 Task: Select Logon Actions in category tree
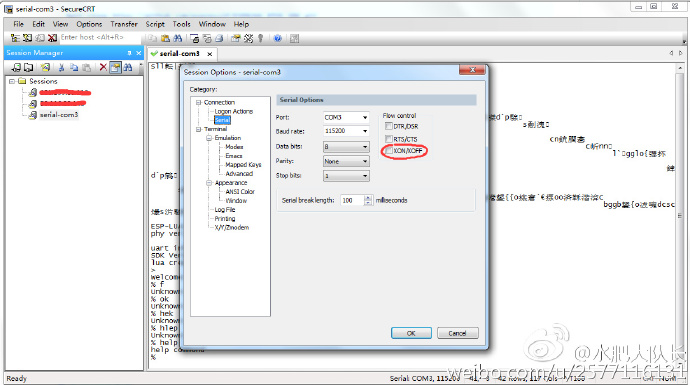click(233, 111)
